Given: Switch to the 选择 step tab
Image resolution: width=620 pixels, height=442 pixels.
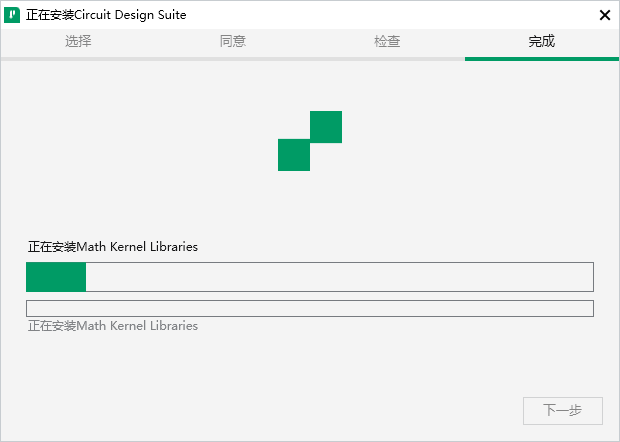Looking at the screenshot, I should point(78,41).
